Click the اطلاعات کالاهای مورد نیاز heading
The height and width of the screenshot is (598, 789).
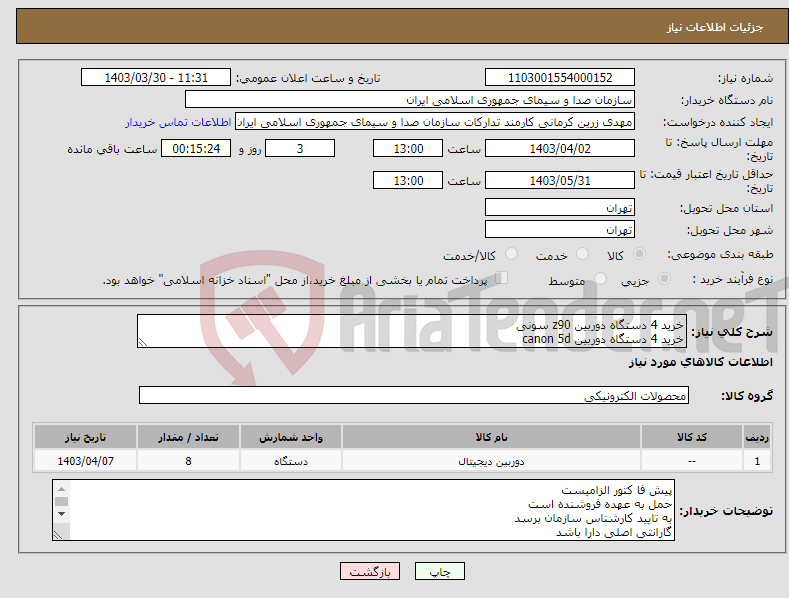coord(700,362)
